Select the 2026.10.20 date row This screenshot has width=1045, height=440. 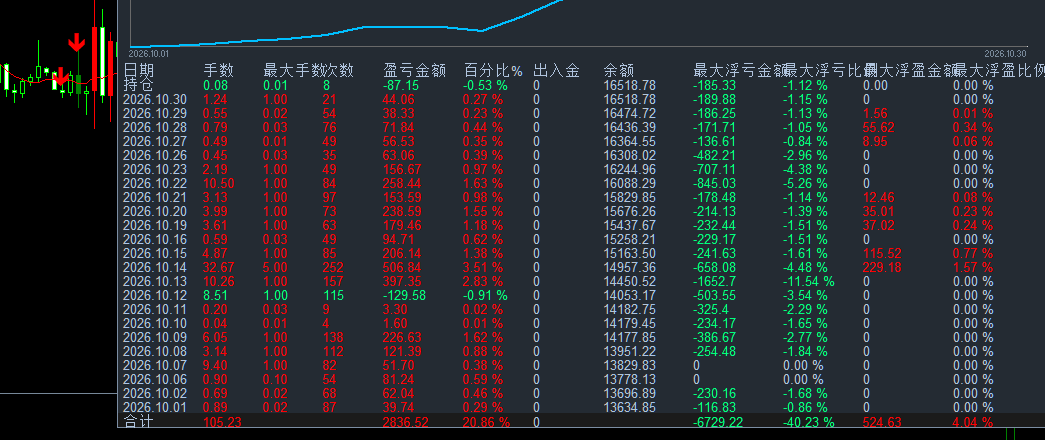pyautogui.click(x=155, y=211)
